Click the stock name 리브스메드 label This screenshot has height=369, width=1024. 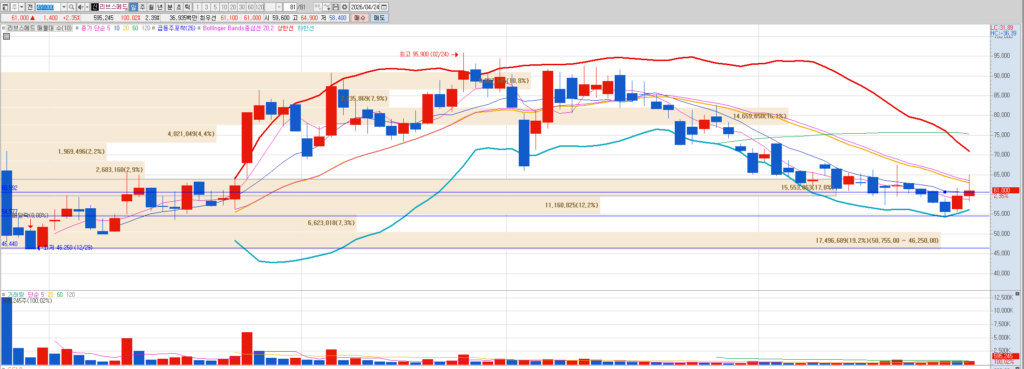pos(113,7)
